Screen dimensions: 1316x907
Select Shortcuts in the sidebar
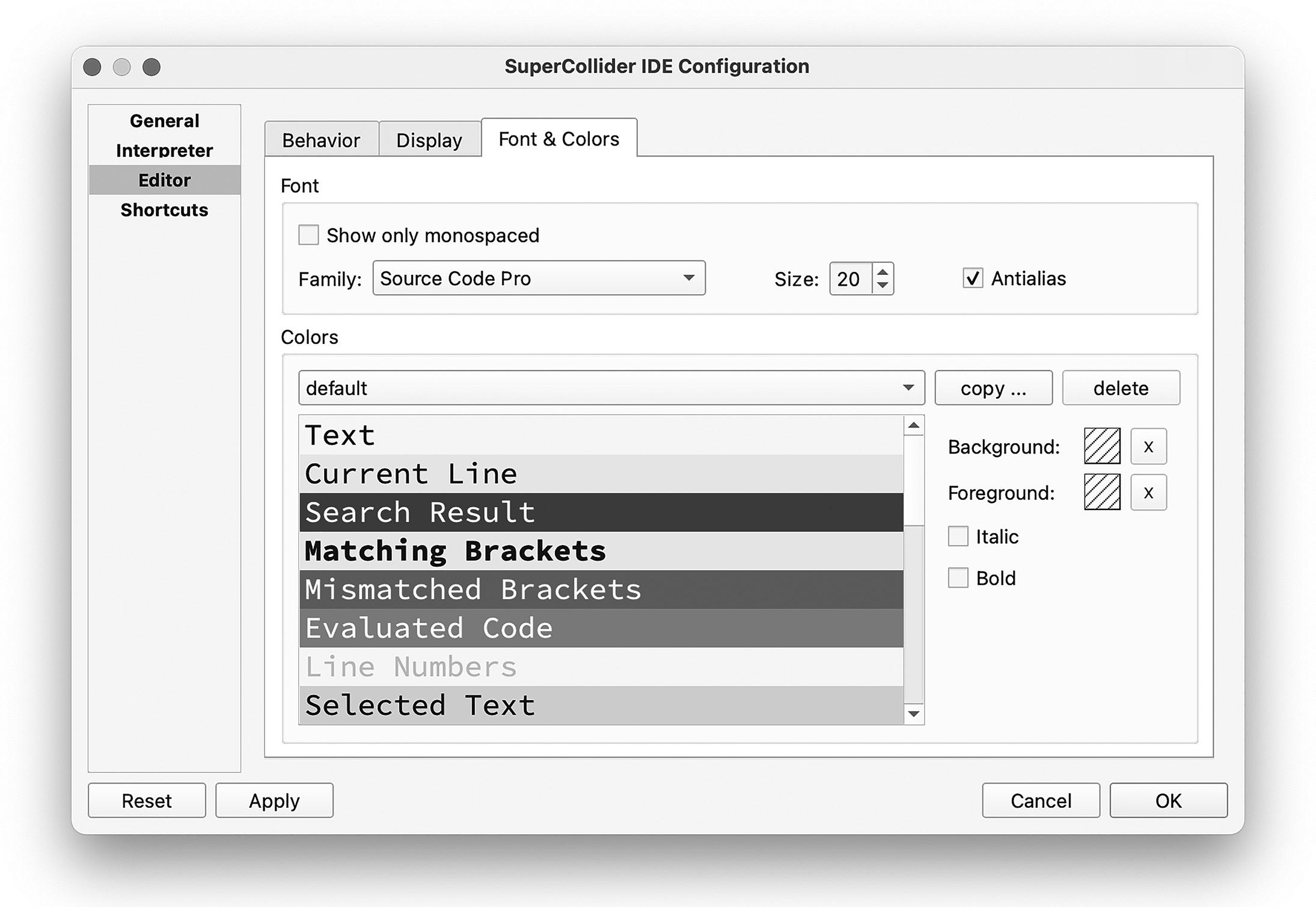point(164,210)
